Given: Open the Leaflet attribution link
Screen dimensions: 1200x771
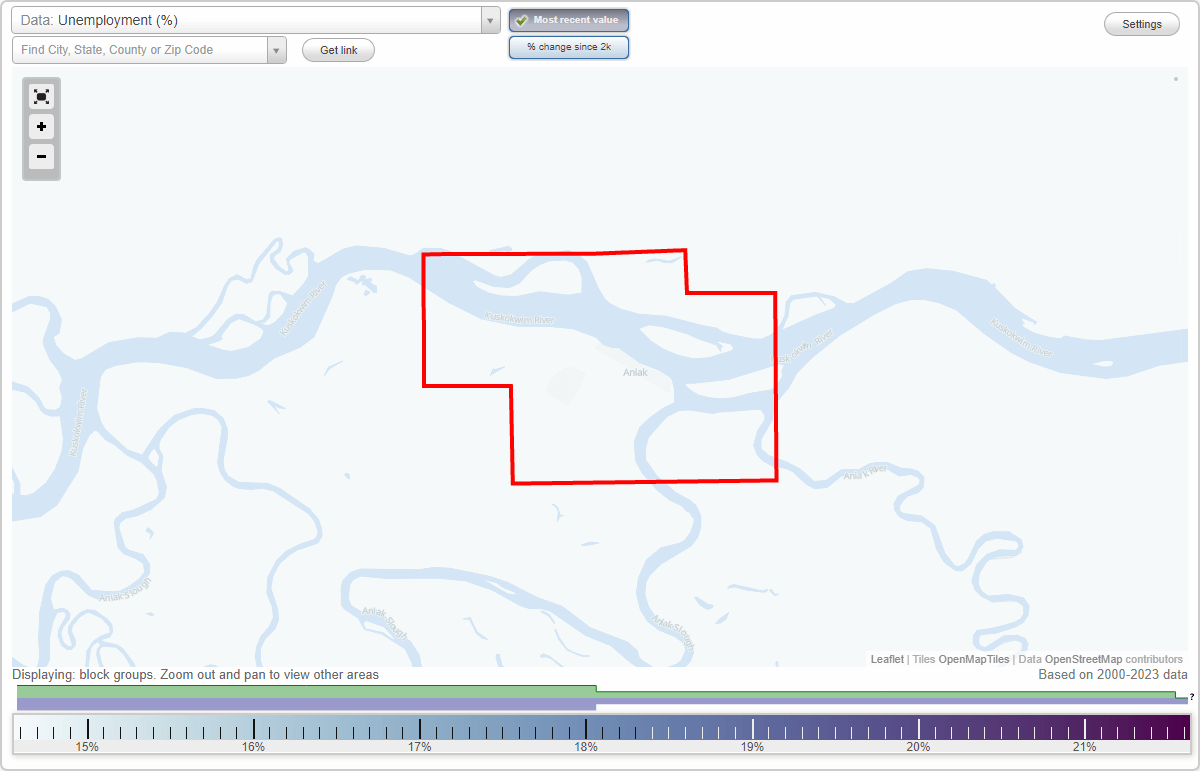Looking at the screenshot, I should point(886,659).
